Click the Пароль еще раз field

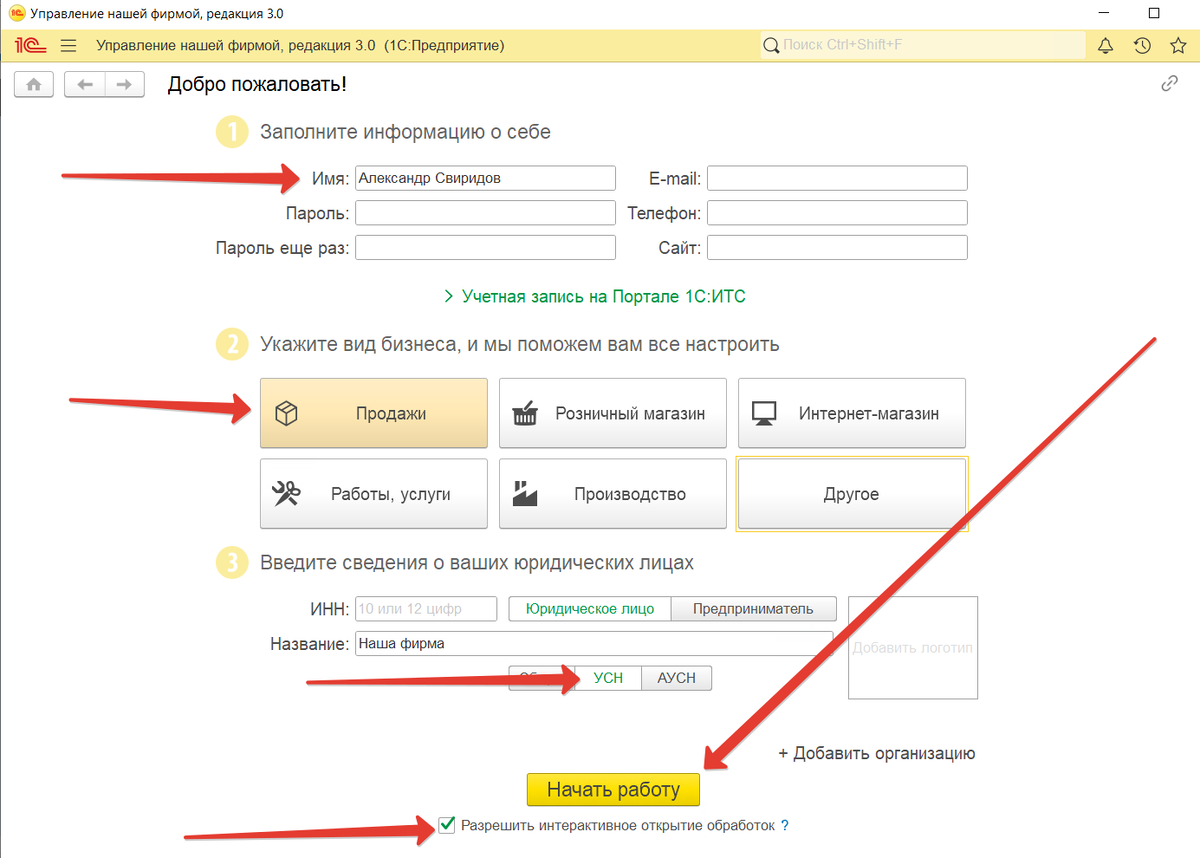(x=485, y=248)
